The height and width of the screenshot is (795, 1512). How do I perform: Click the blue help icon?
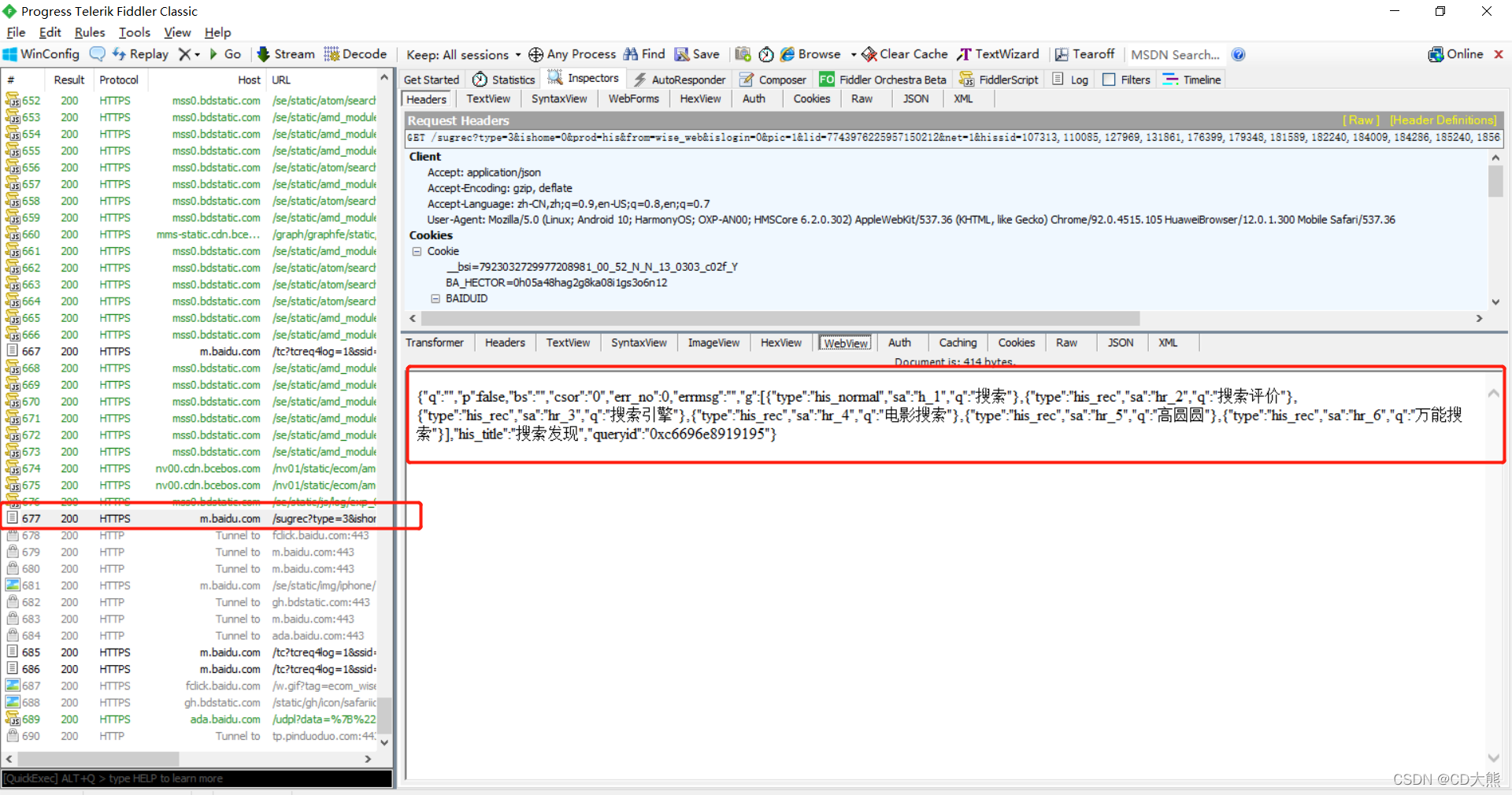[x=1238, y=54]
